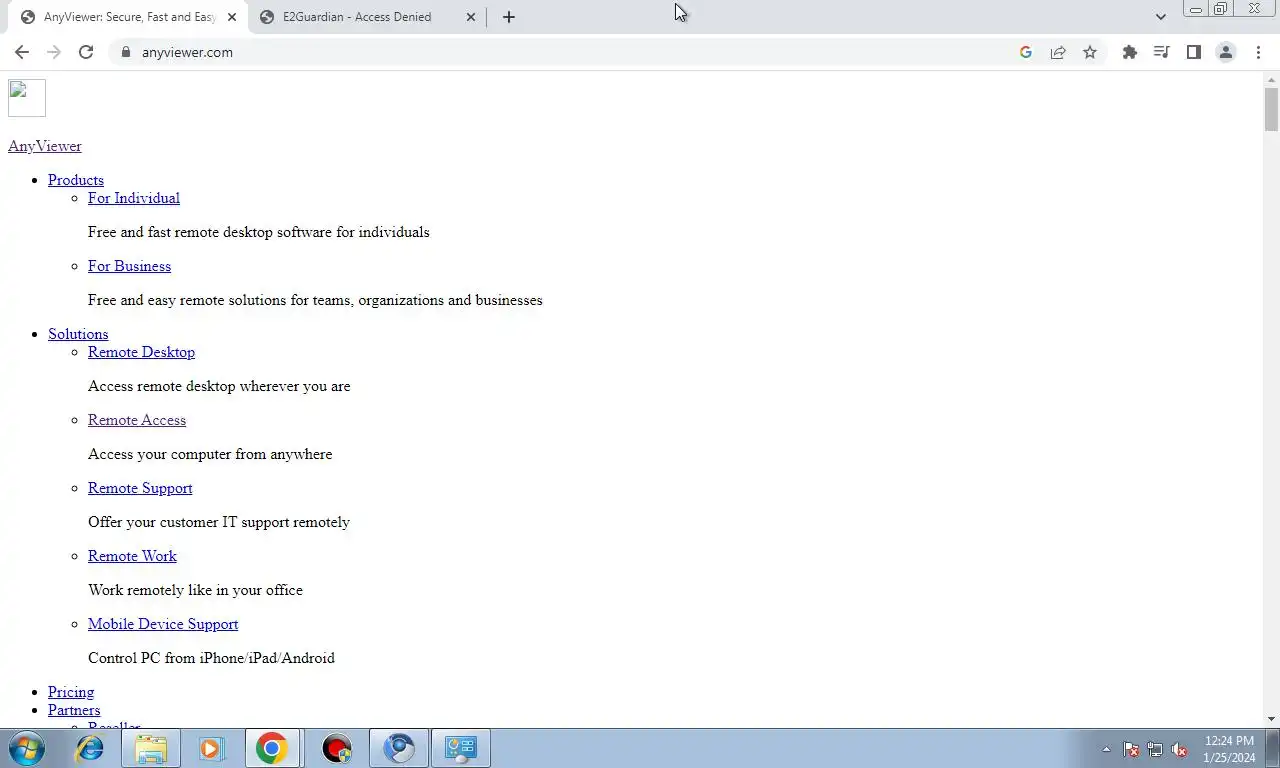Show hidden system tray icons
The width and height of the screenshot is (1280, 768).
[x=1106, y=749]
